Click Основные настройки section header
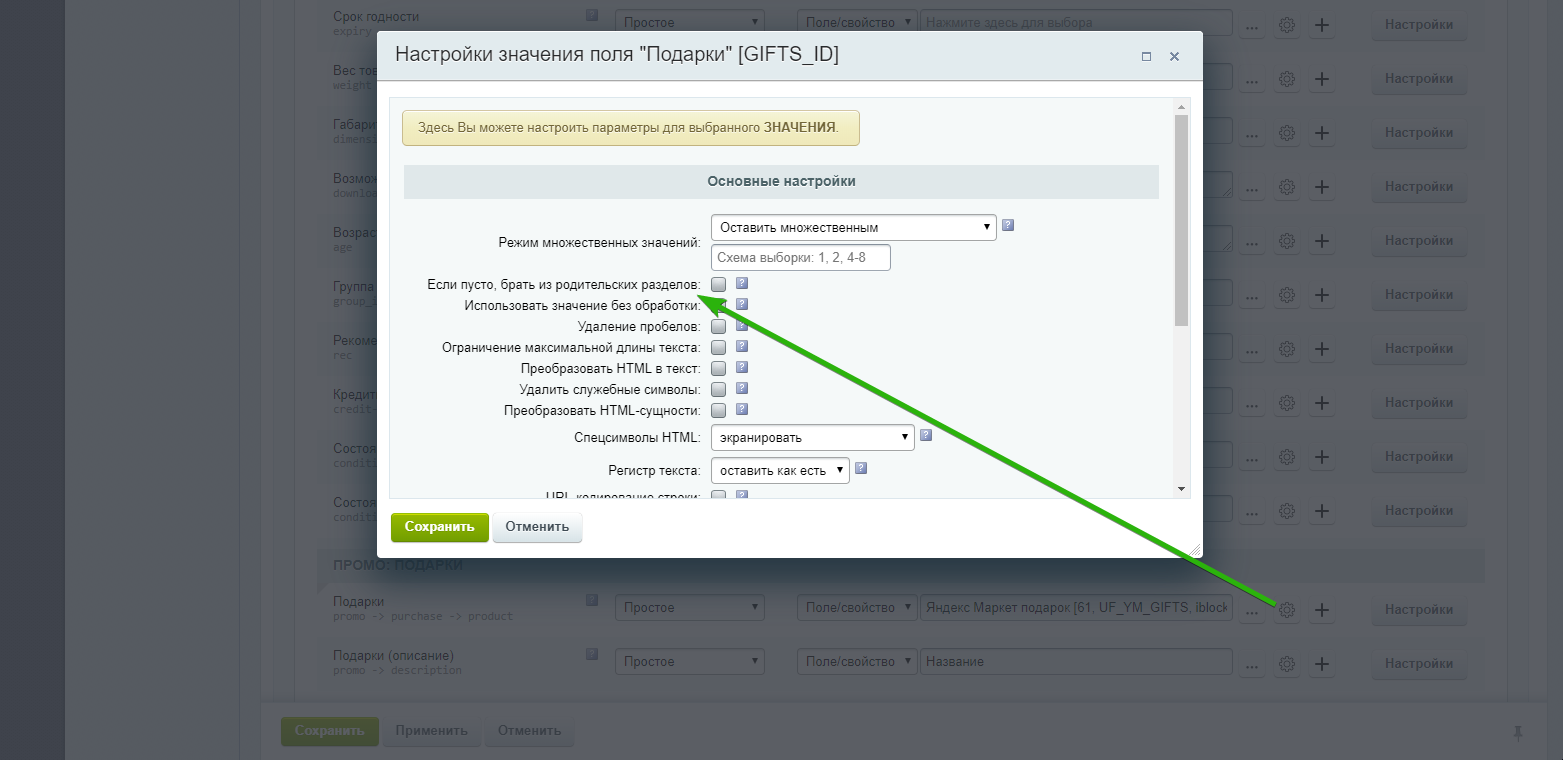Image resolution: width=1563 pixels, height=760 pixels. click(781, 182)
